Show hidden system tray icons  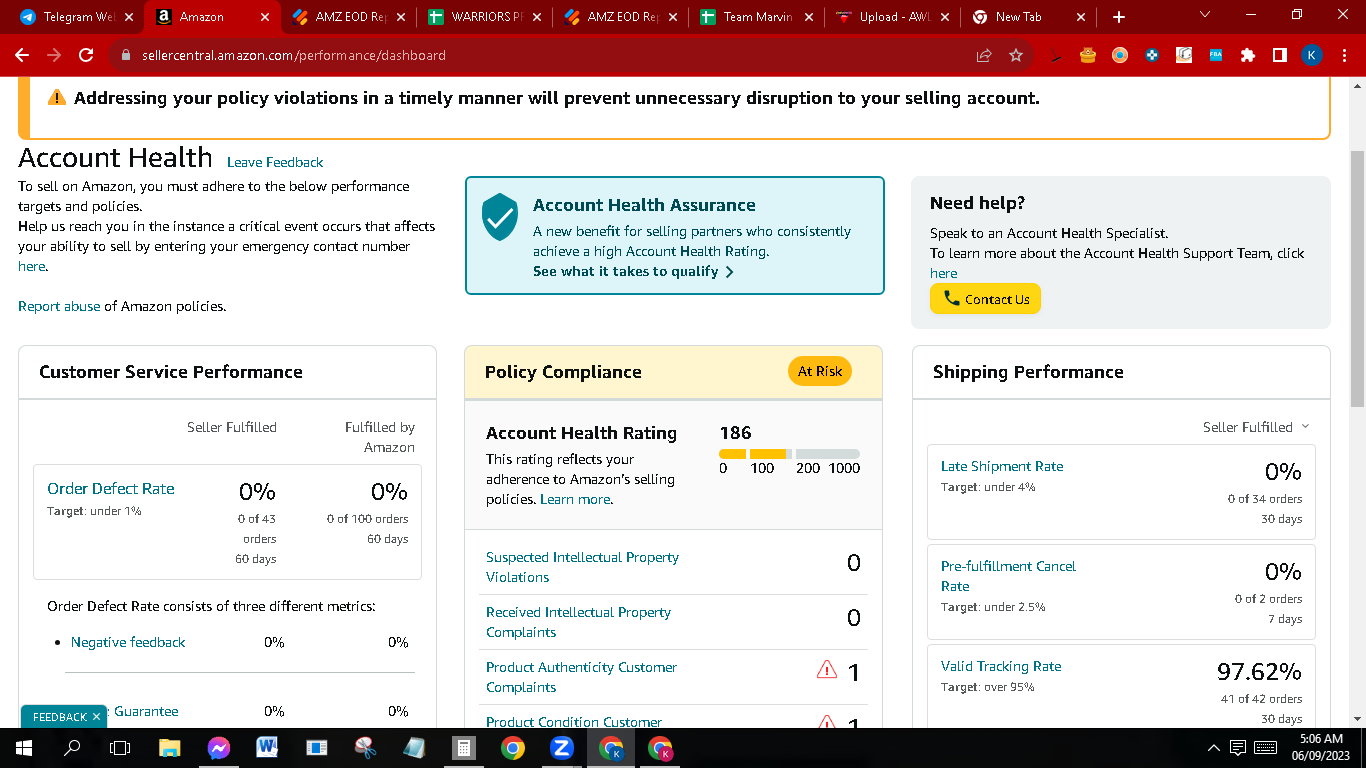pos(1214,748)
